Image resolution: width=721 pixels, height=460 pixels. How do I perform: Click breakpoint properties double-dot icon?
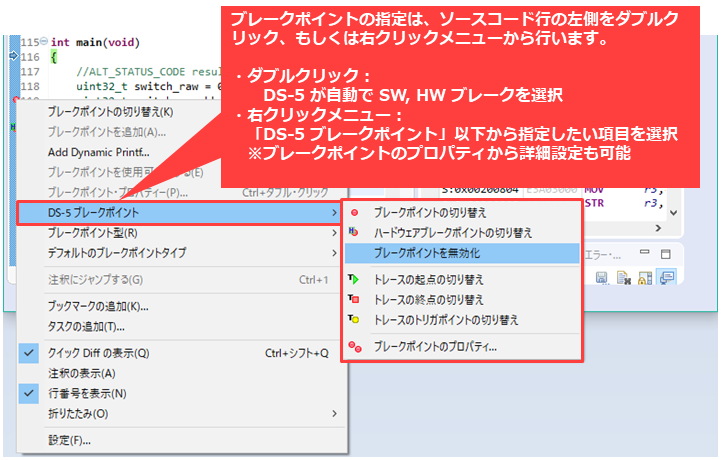355,347
